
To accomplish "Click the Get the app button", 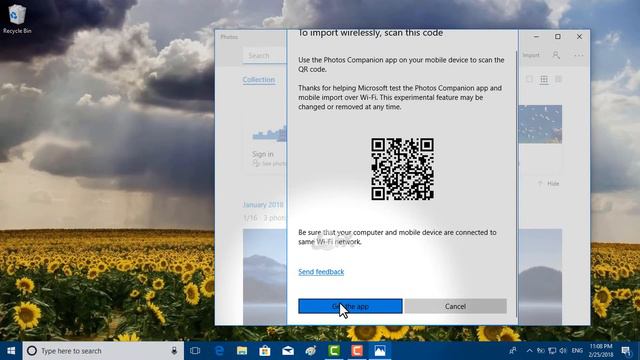I will pyautogui.click(x=350, y=306).
